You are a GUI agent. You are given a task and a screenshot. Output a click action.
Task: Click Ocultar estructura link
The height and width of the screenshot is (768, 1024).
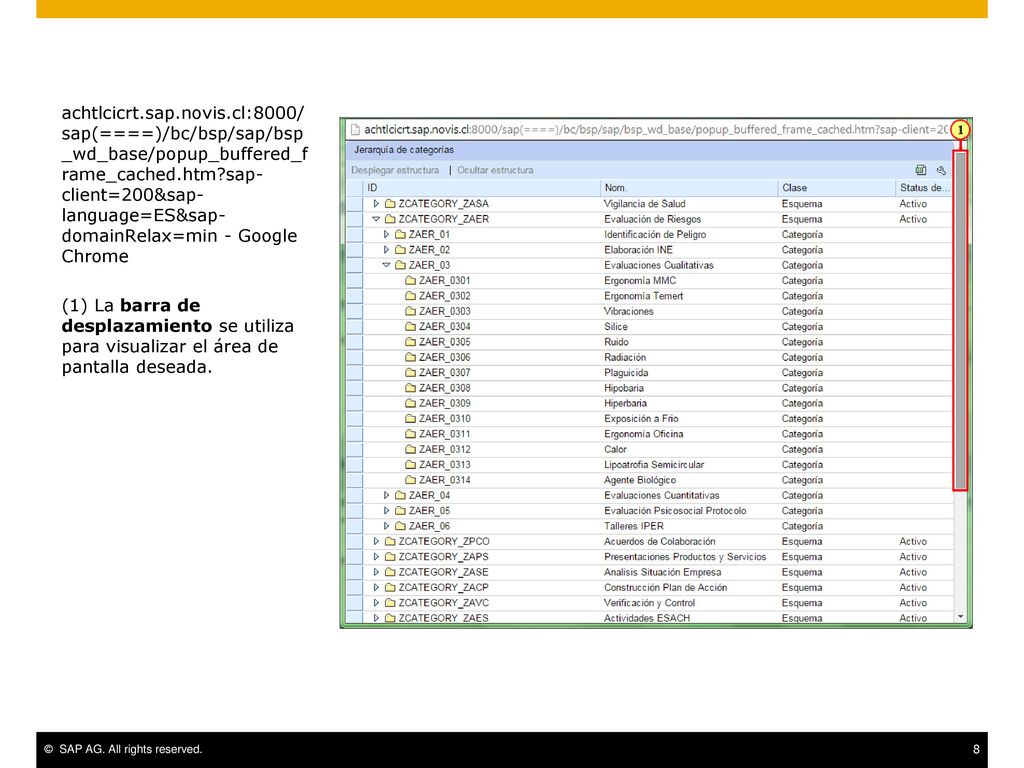coord(495,170)
